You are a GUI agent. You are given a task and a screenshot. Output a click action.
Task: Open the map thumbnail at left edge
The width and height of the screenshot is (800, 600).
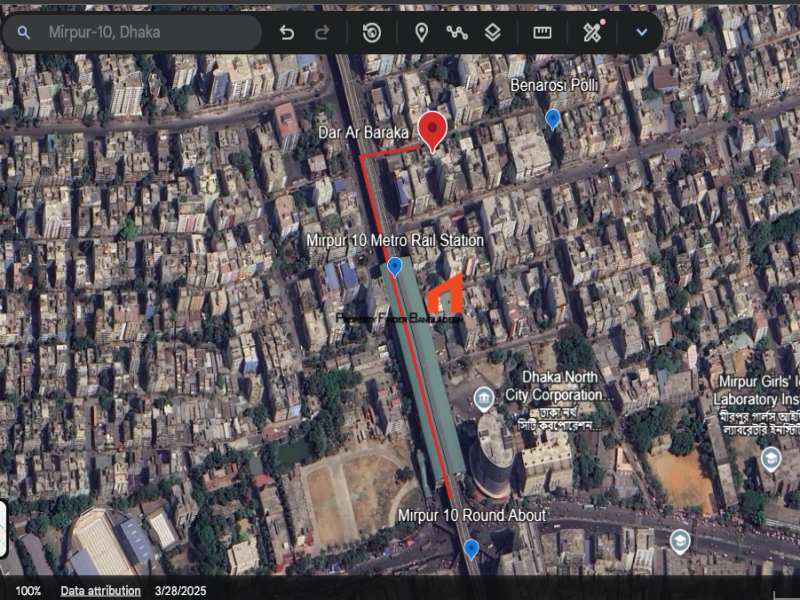click(3, 529)
